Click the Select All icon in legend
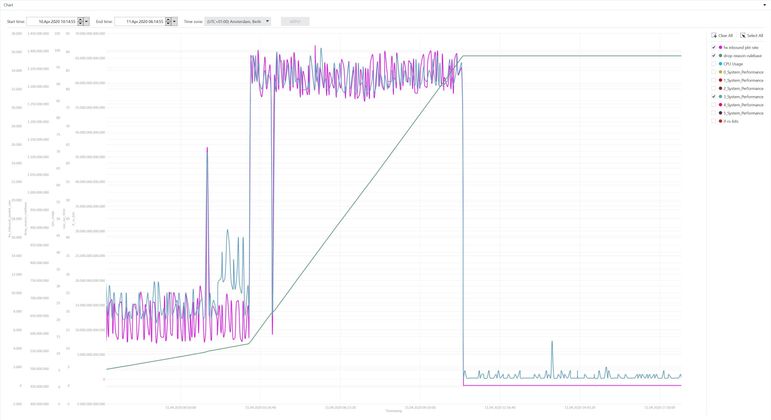The image size is (771, 420). coord(741,35)
